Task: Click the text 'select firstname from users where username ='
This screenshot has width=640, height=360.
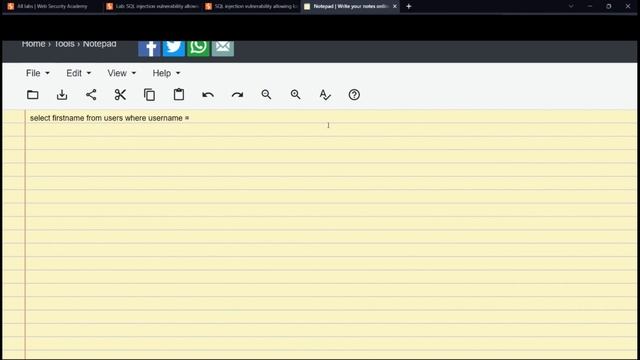Action: click(109, 118)
